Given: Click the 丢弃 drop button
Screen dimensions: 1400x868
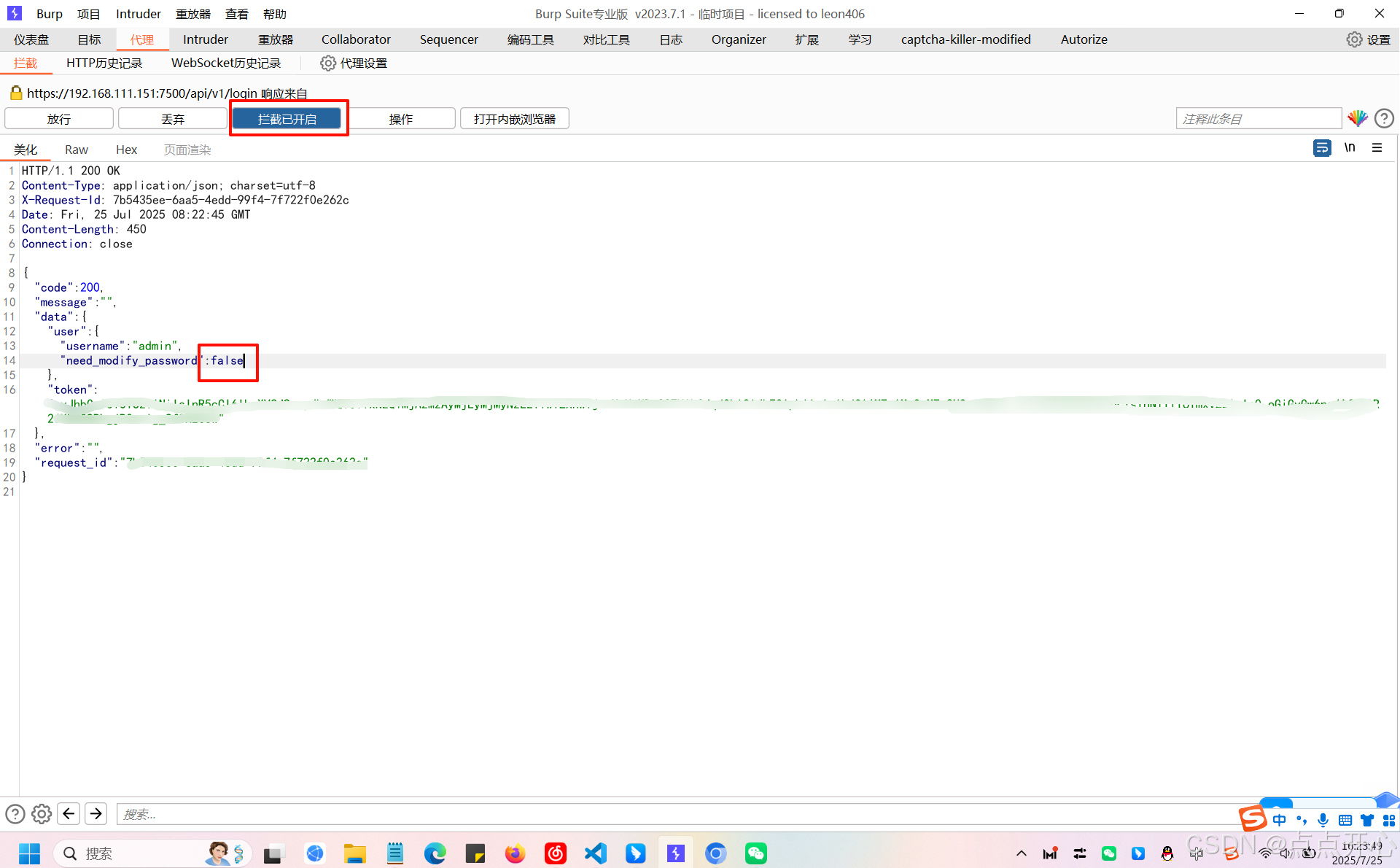Looking at the screenshot, I should click(173, 119).
